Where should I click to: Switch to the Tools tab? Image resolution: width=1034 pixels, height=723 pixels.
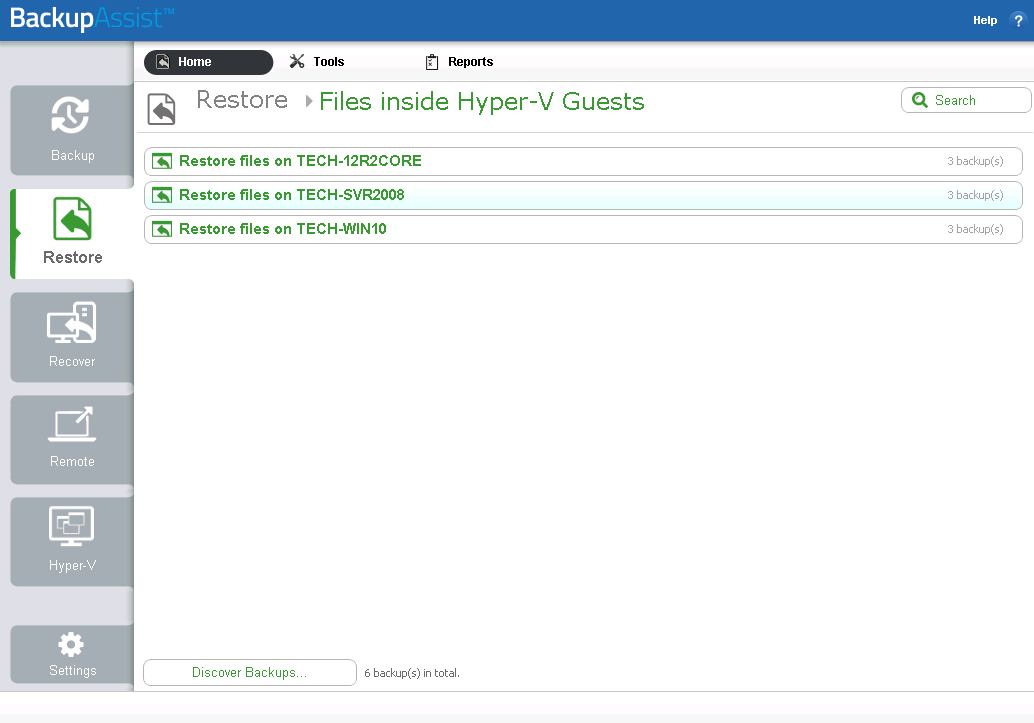(317, 61)
